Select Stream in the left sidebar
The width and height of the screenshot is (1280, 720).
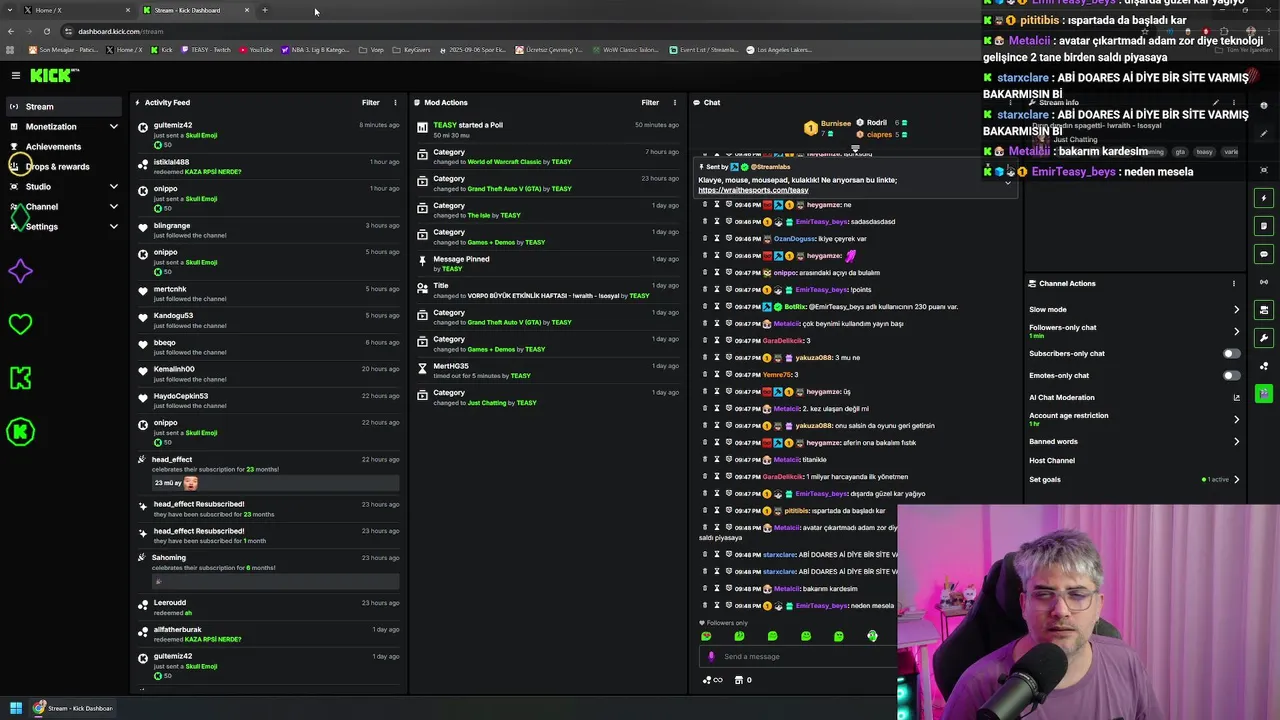pyautogui.click(x=64, y=107)
